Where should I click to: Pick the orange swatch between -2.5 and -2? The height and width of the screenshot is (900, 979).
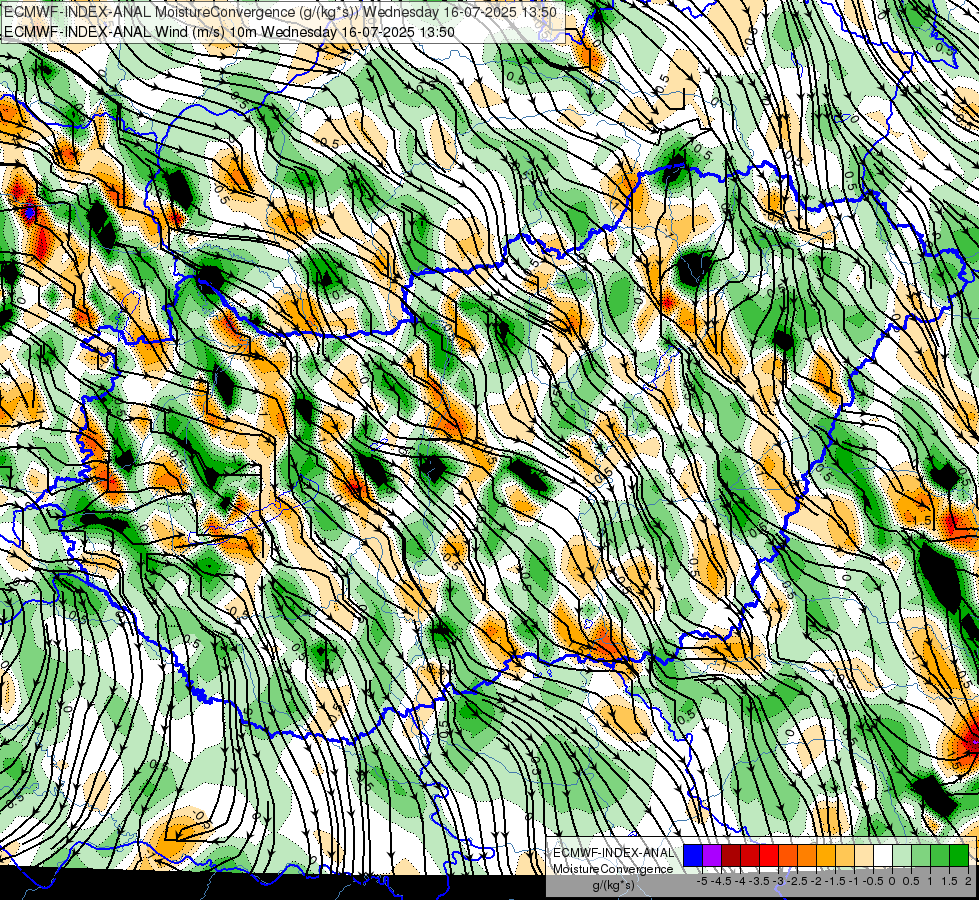pyautogui.click(x=807, y=855)
